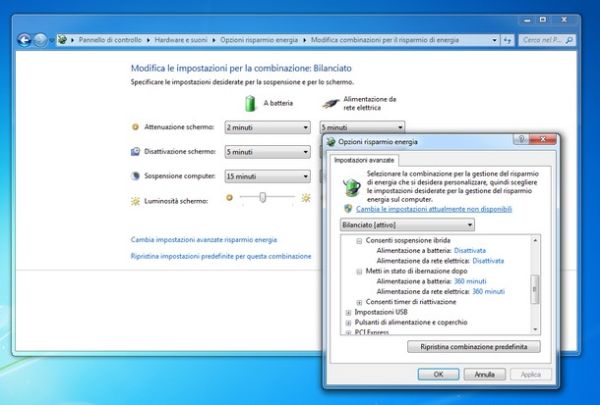Go to Hardware e suoni in breadcrumb
The height and width of the screenshot is (405, 600).
click(179, 39)
